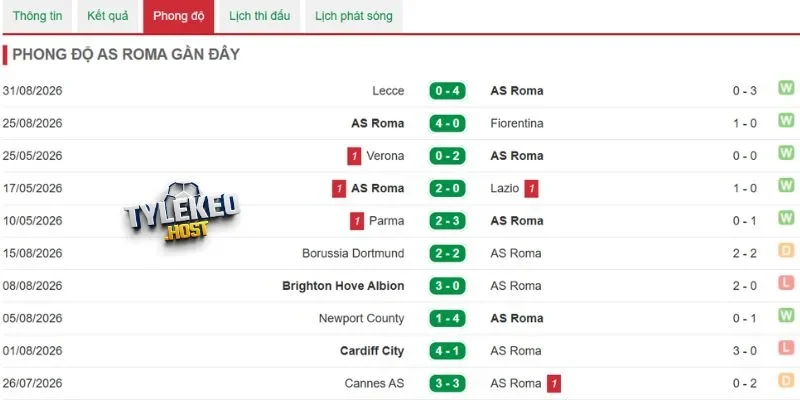The width and height of the screenshot is (800, 400).
Task: Open the Newport County team link
Action: point(361,318)
